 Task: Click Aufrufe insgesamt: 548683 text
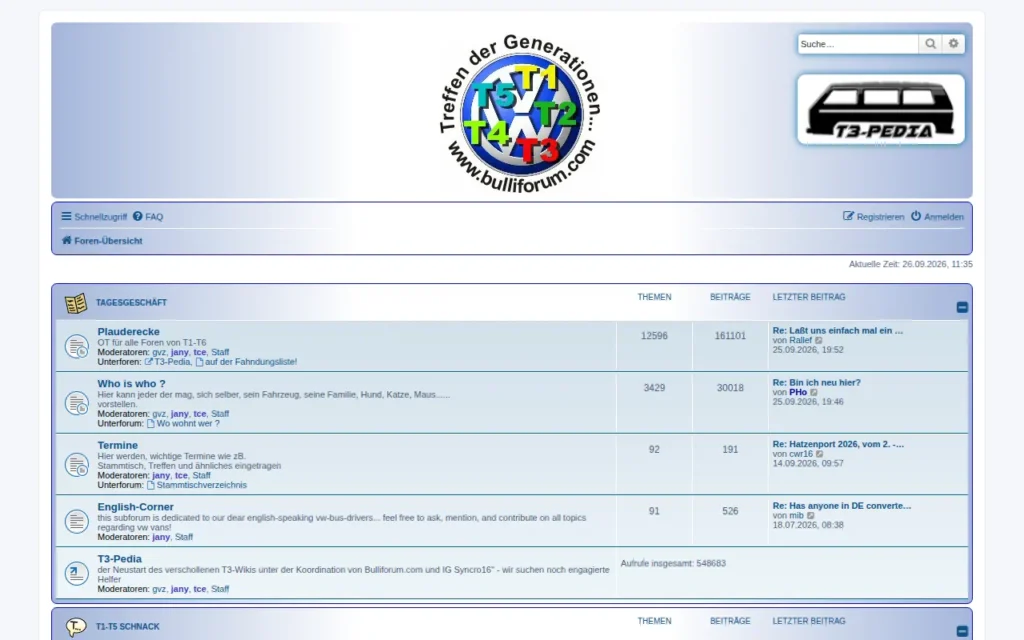(673, 563)
